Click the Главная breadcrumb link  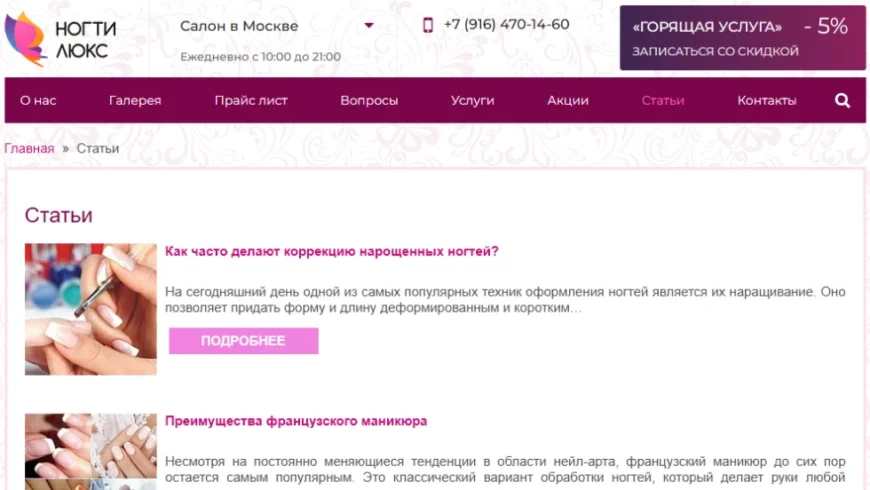pyautogui.click(x=29, y=149)
